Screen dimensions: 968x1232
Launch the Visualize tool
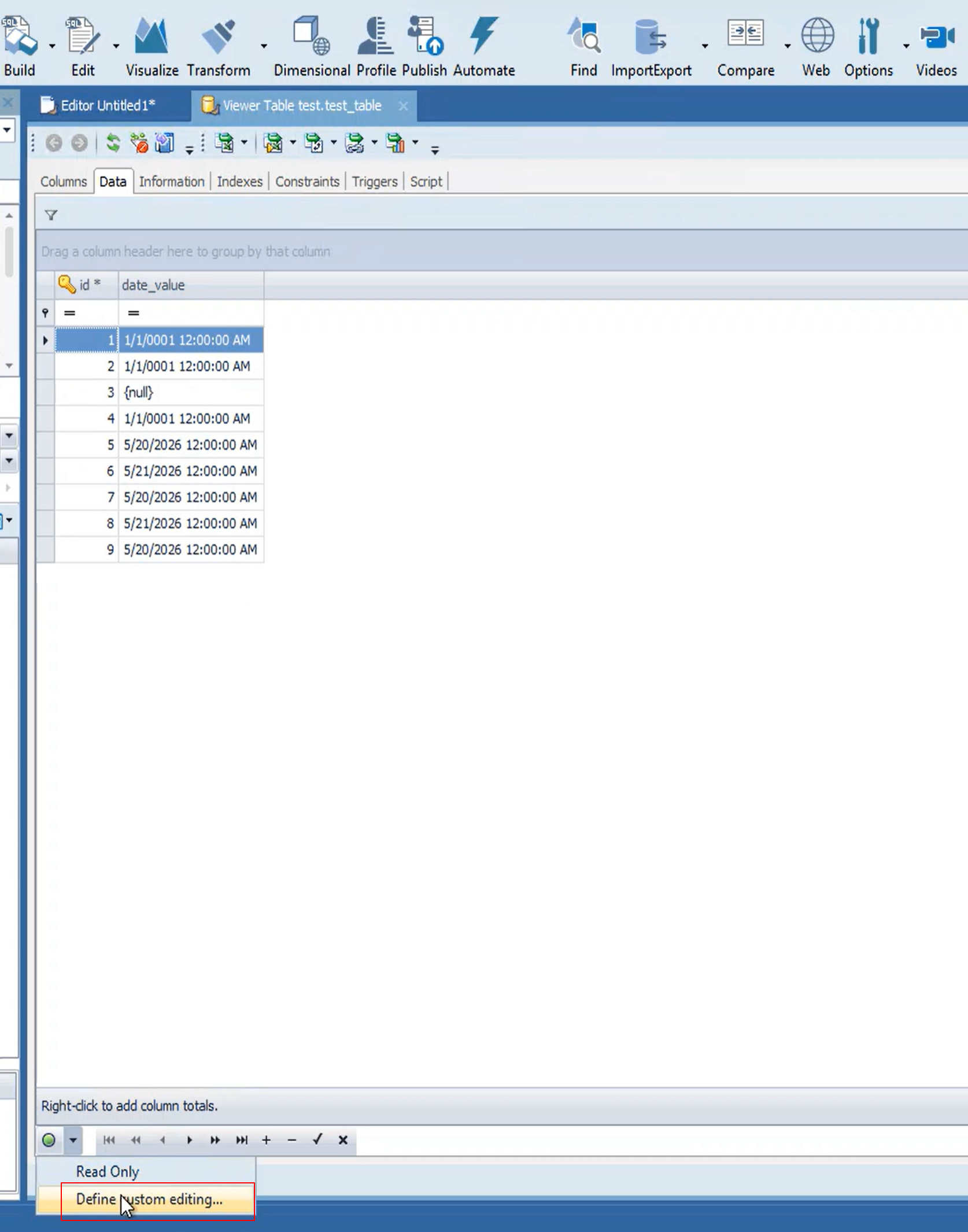pos(152,46)
